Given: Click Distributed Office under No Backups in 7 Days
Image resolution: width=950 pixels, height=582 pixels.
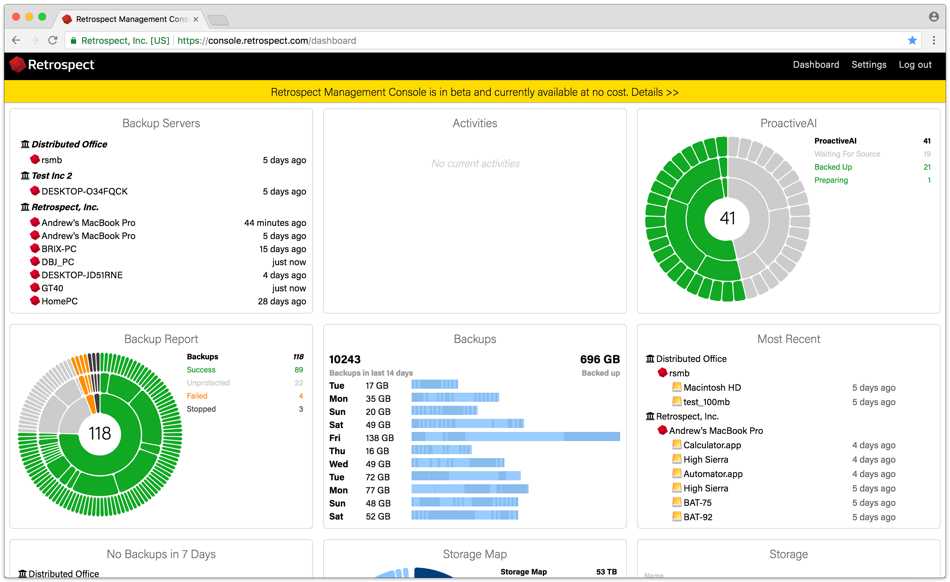Looking at the screenshot, I should point(63,574).
